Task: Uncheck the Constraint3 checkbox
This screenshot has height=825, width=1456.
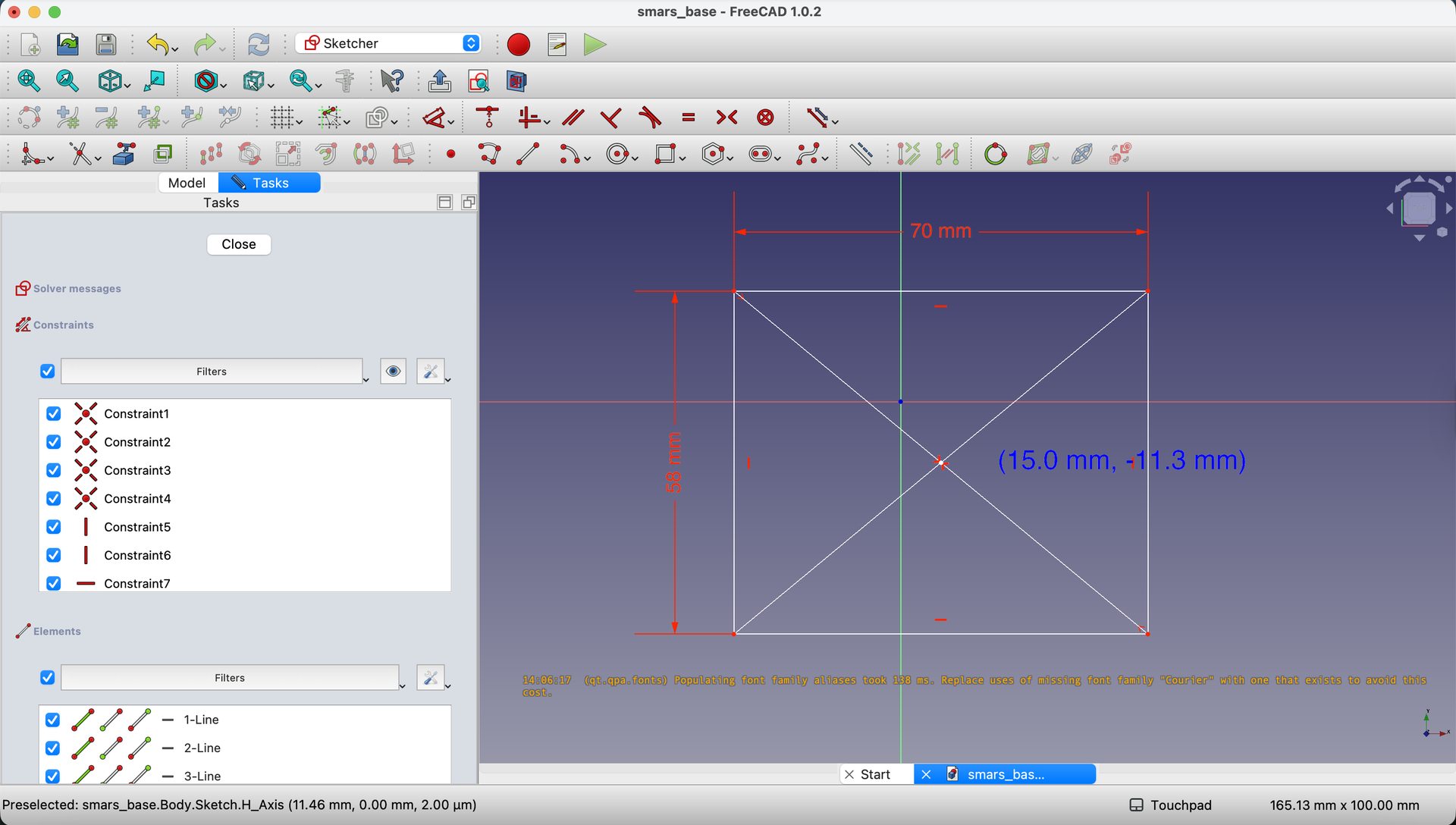Action: coord(54,470)
